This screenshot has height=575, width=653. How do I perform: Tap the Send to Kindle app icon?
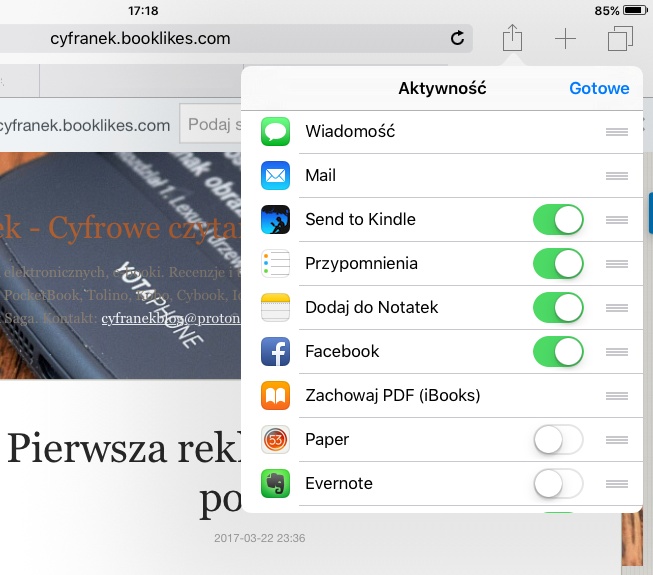point(275,219)
